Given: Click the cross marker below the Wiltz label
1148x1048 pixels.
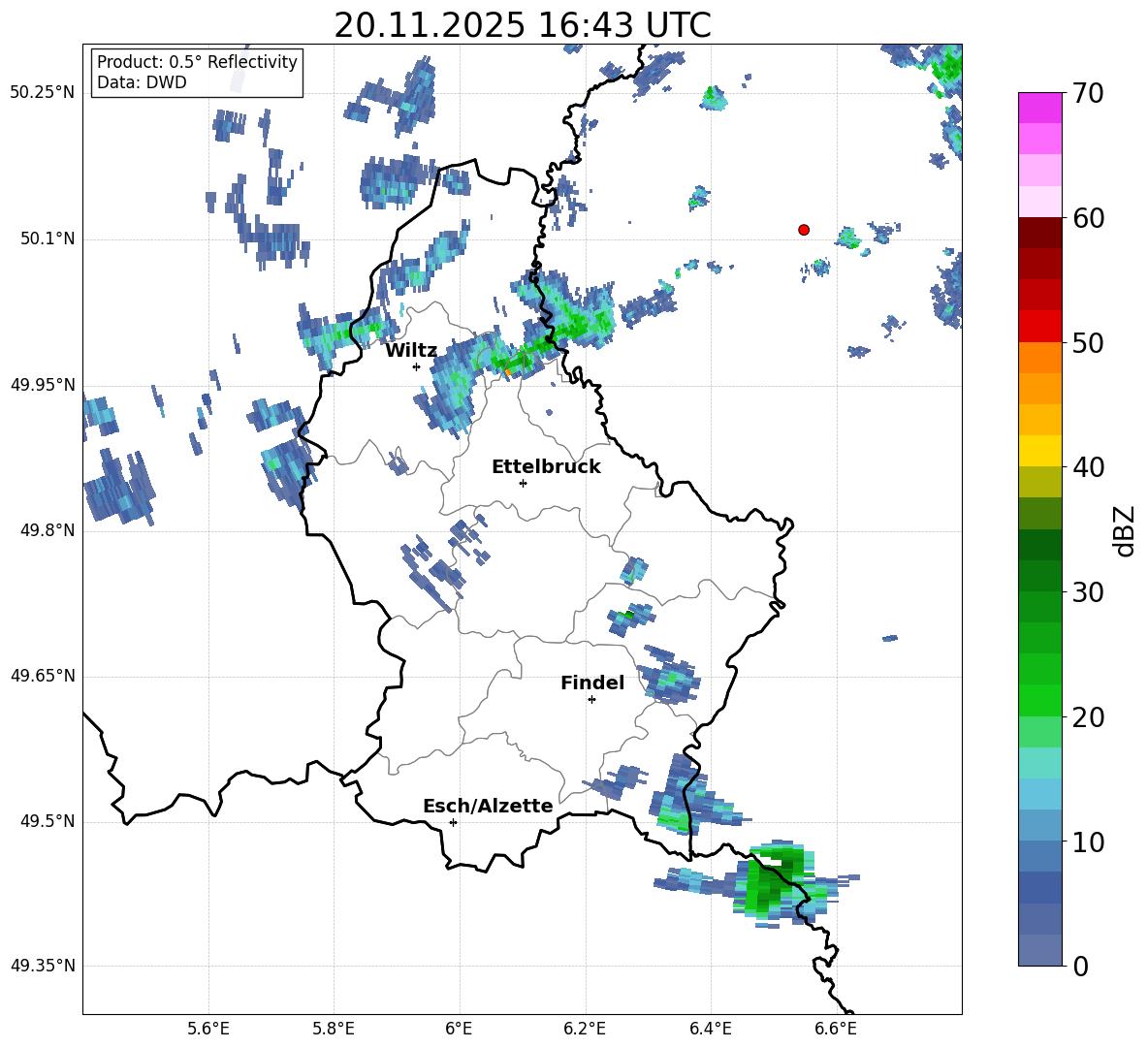Looking at the screenshot, I should tap(416, 366).
